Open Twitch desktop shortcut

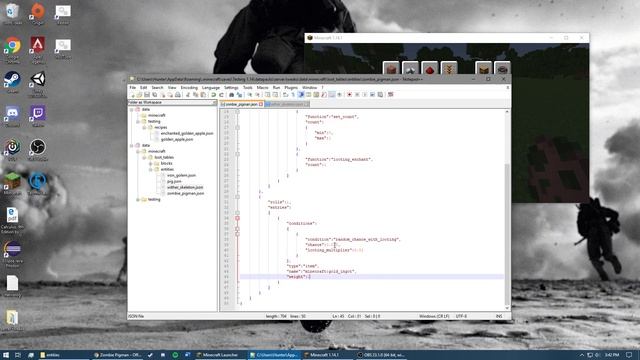pos(38,113)
